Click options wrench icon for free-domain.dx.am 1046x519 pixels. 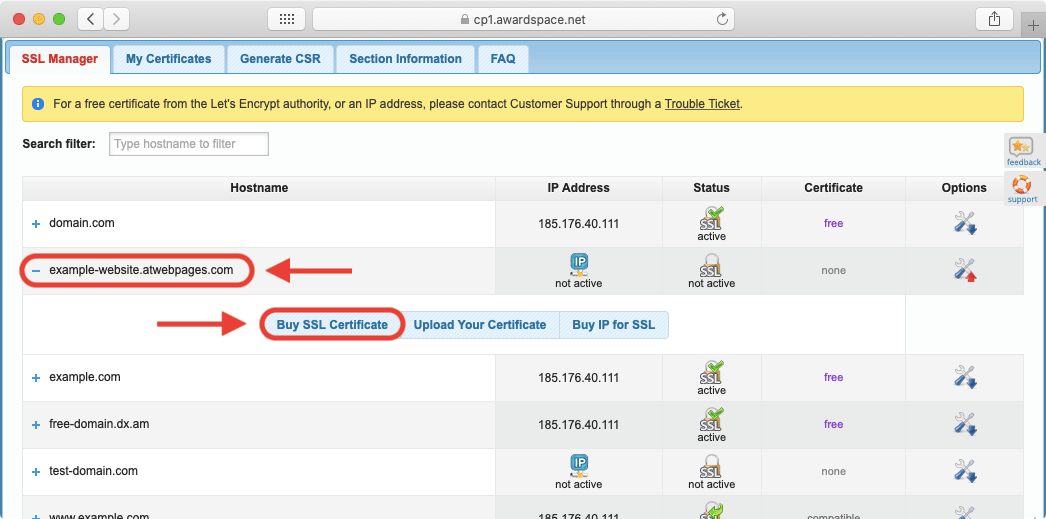[964, 424]
